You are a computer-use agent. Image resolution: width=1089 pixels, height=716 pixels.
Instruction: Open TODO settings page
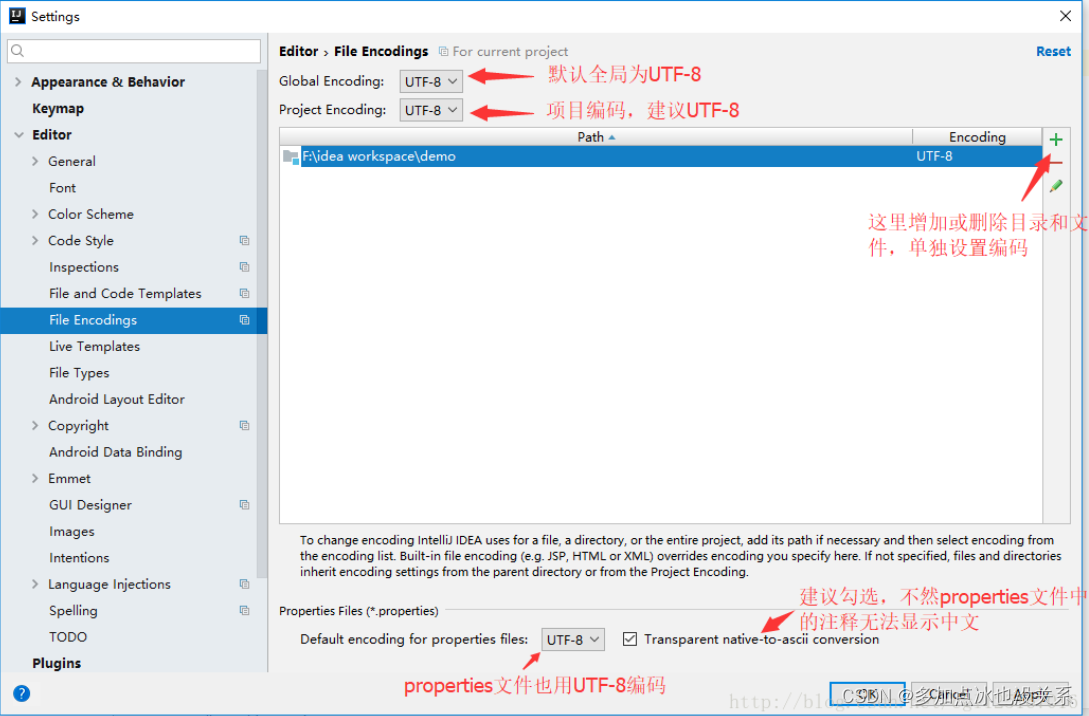68,637
